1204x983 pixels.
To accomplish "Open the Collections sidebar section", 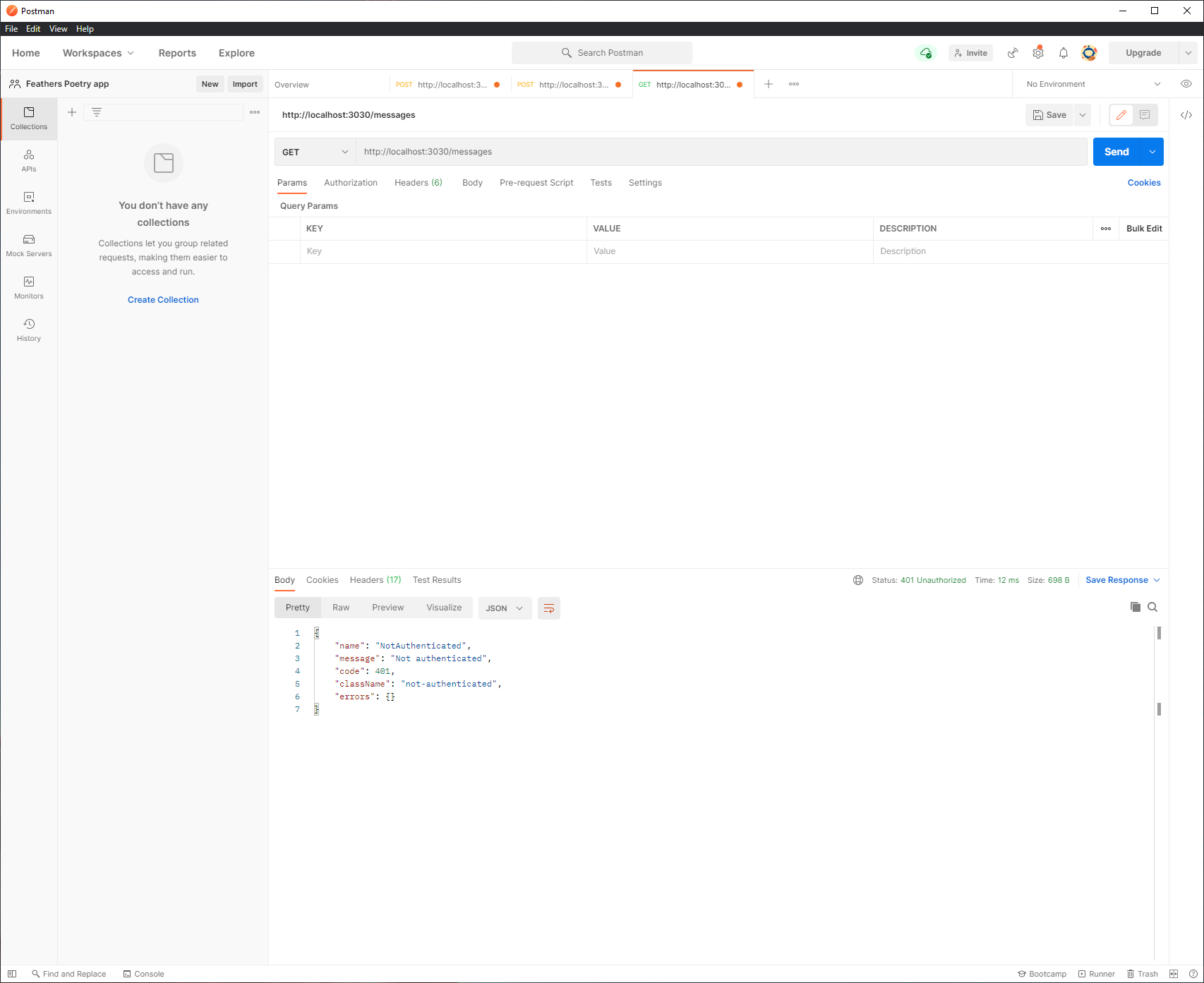I will pyautogui.click(x=29, y=119).
